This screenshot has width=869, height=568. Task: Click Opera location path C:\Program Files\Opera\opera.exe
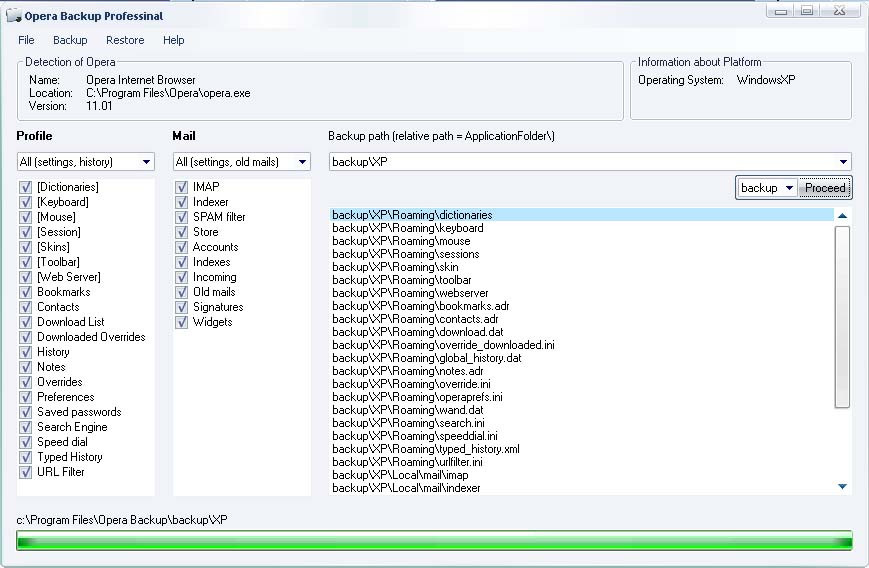click(x=168, y=93)
